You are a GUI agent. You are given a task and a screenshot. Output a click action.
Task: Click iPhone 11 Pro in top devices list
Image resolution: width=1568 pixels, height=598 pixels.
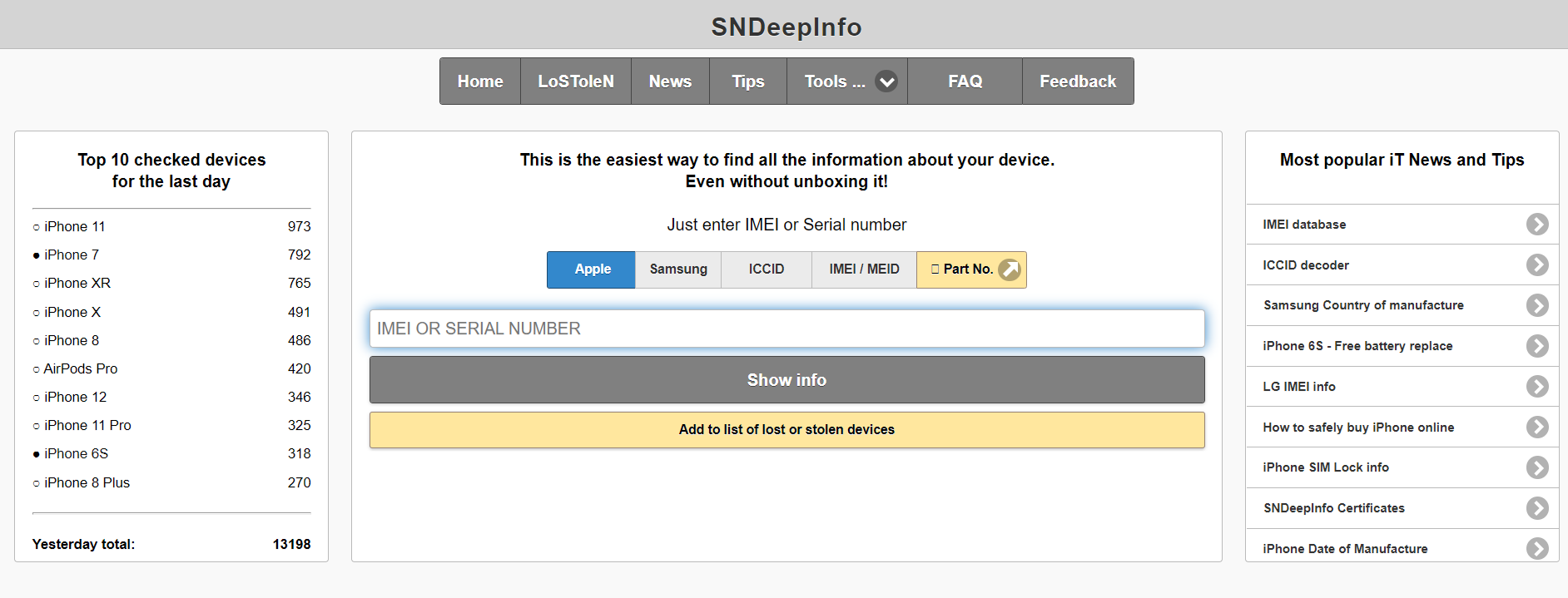[87, 425]
